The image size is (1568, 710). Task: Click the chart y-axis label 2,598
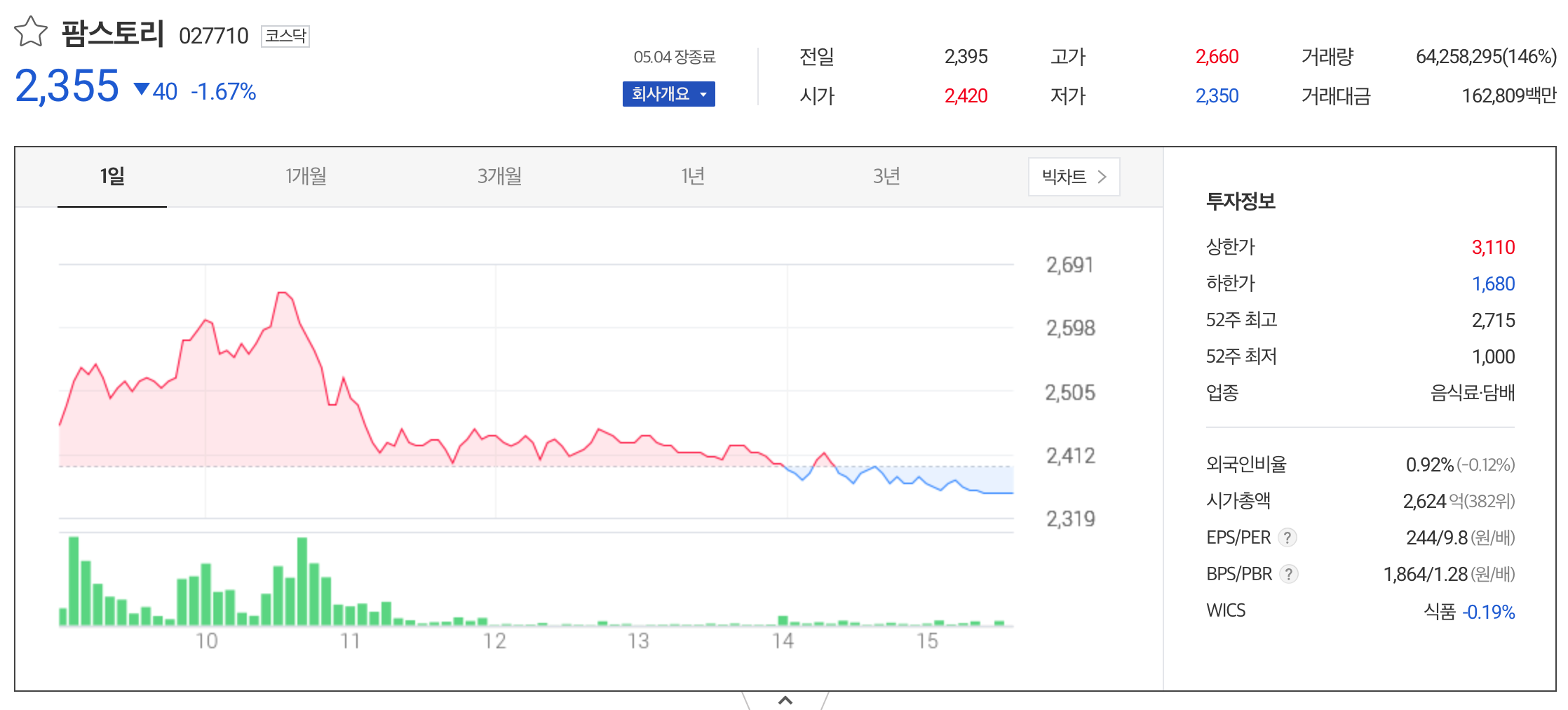tap(1070, 328)
